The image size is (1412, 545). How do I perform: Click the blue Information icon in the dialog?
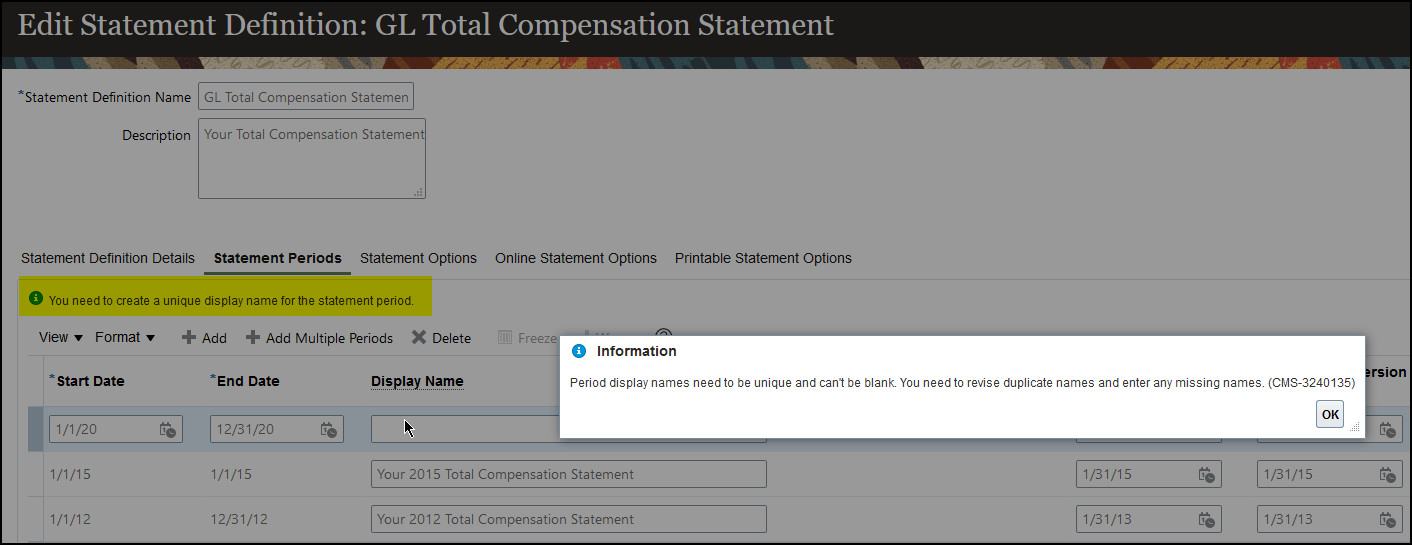tap(578, 351)
